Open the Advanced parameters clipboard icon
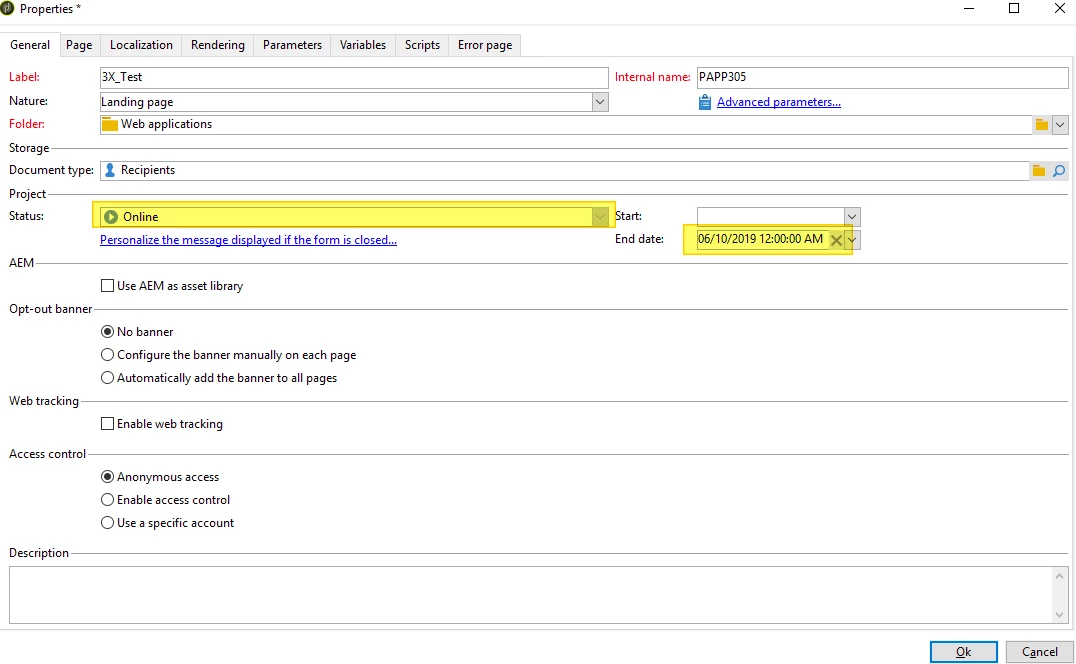1076x664 pixels. click(705, 102)
